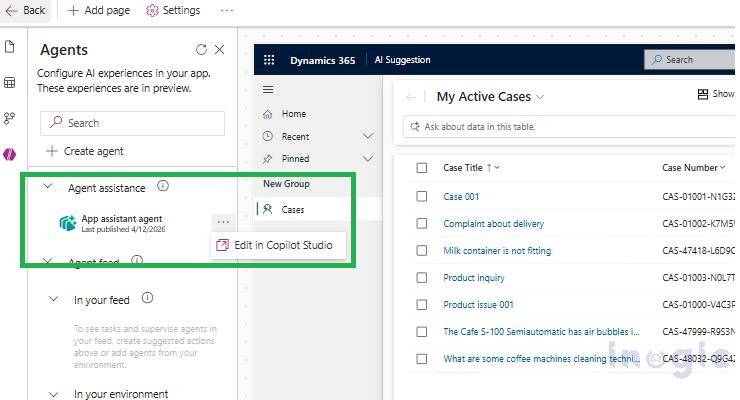Screen dimensions: 740x400
Task: Tick checkbox for Milk container is not fitting
Action: [422, 250]
